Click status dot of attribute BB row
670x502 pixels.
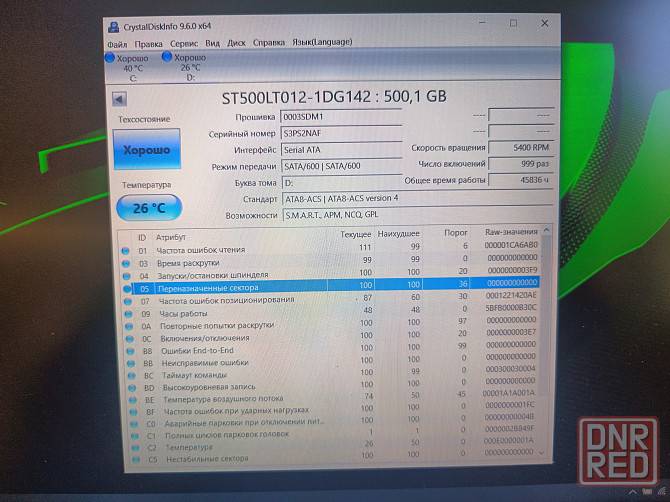click(x=131, y=364)
